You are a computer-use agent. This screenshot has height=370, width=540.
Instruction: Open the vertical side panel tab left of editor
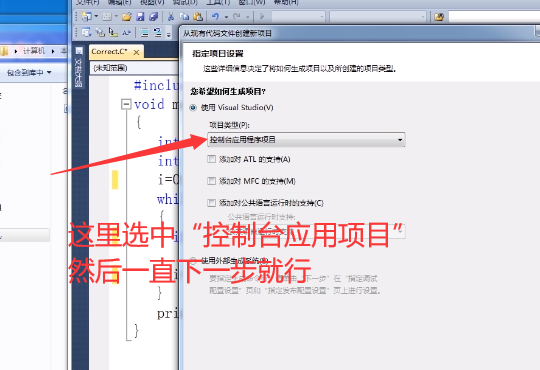coord(79,67)
